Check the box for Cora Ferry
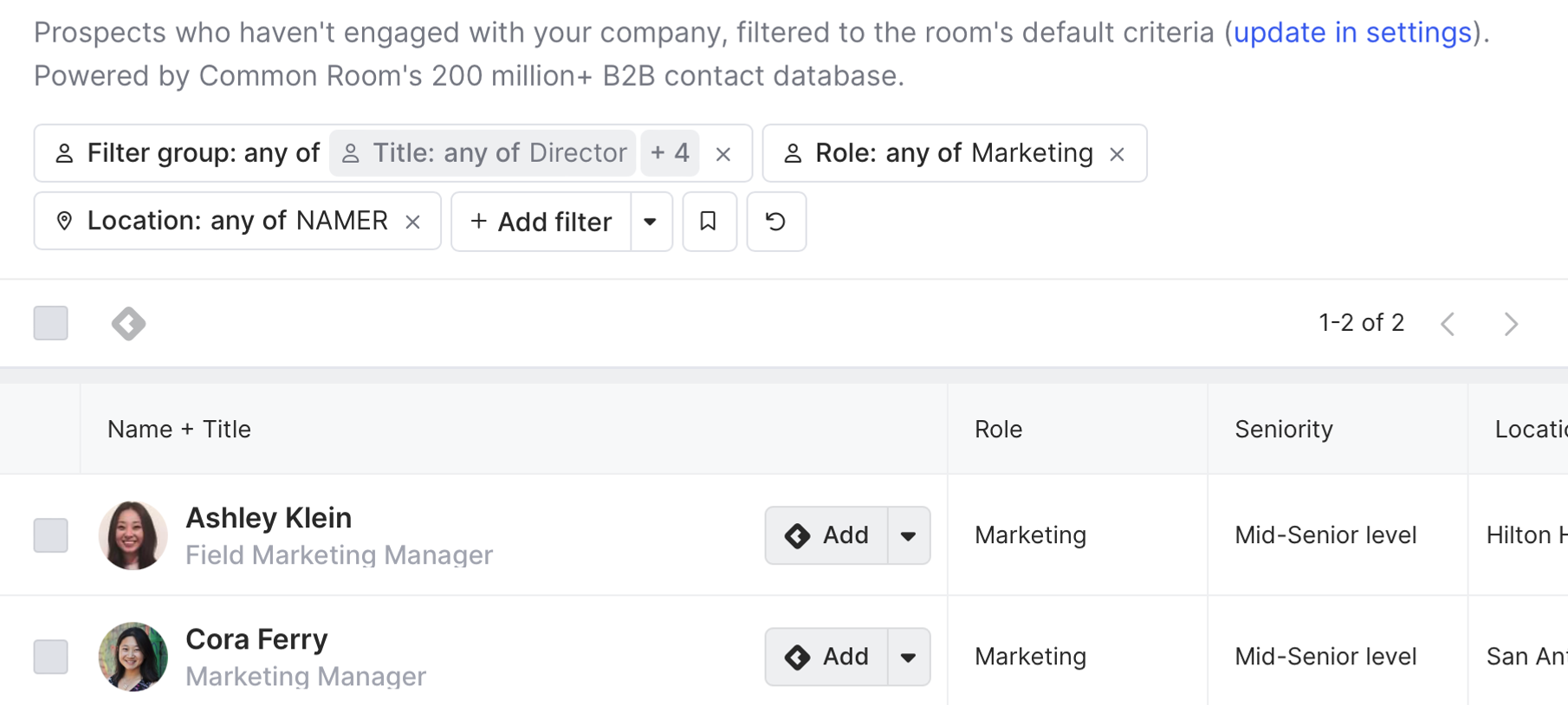This screenshot has height=705, width=1568. tap(51, 656)
